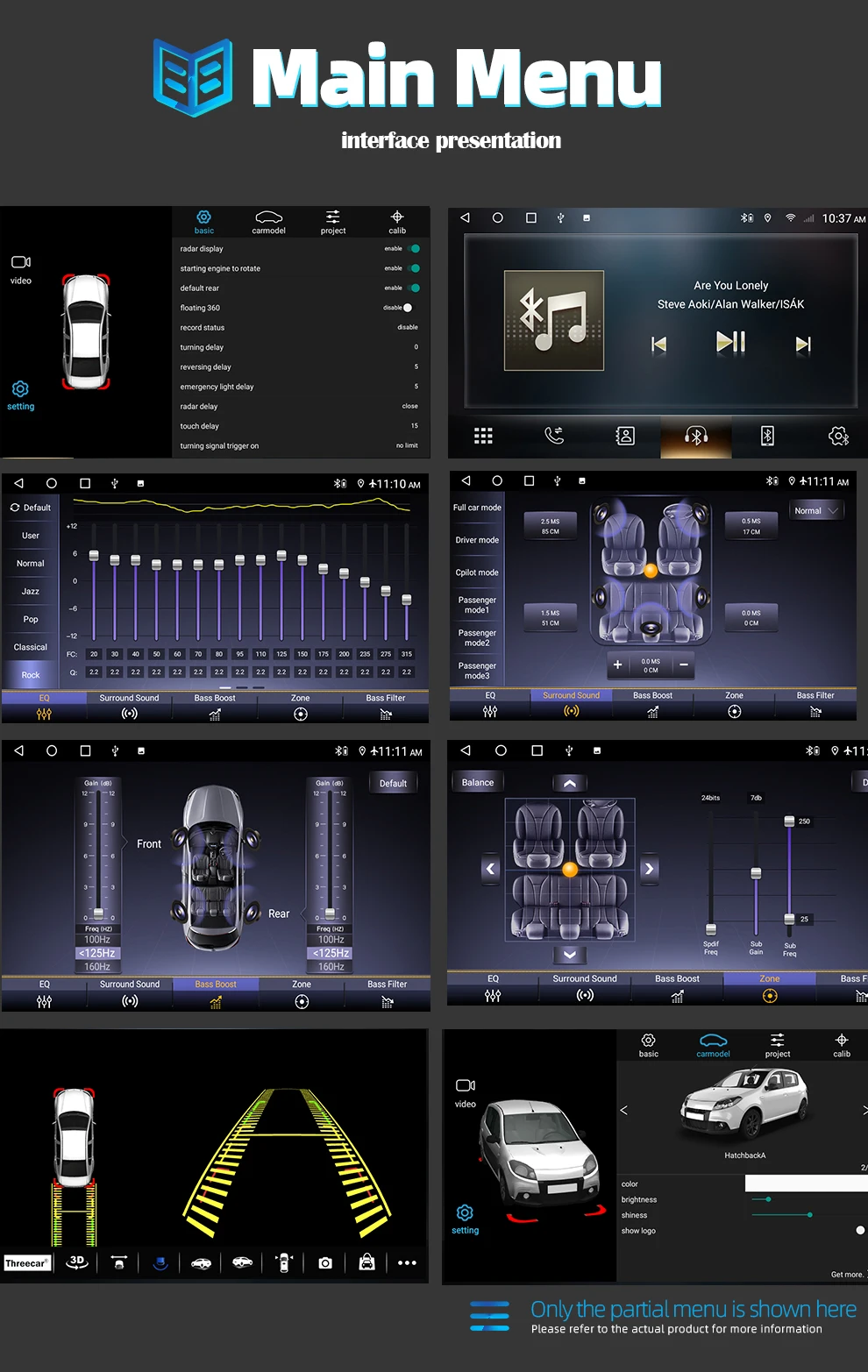Open Zone tab on the Bass Boost screen
The height and width of the screenshot is (1372, 868).
click(x=302, y=993)
